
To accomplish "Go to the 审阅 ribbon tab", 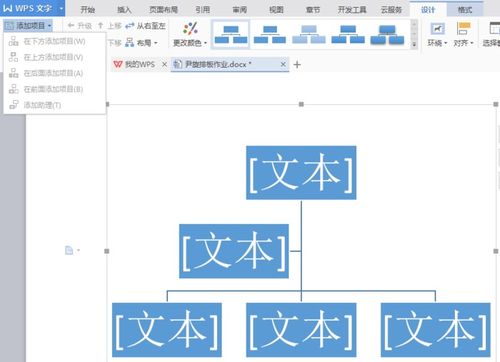I will pyautogui.click(x=240, y=10).
